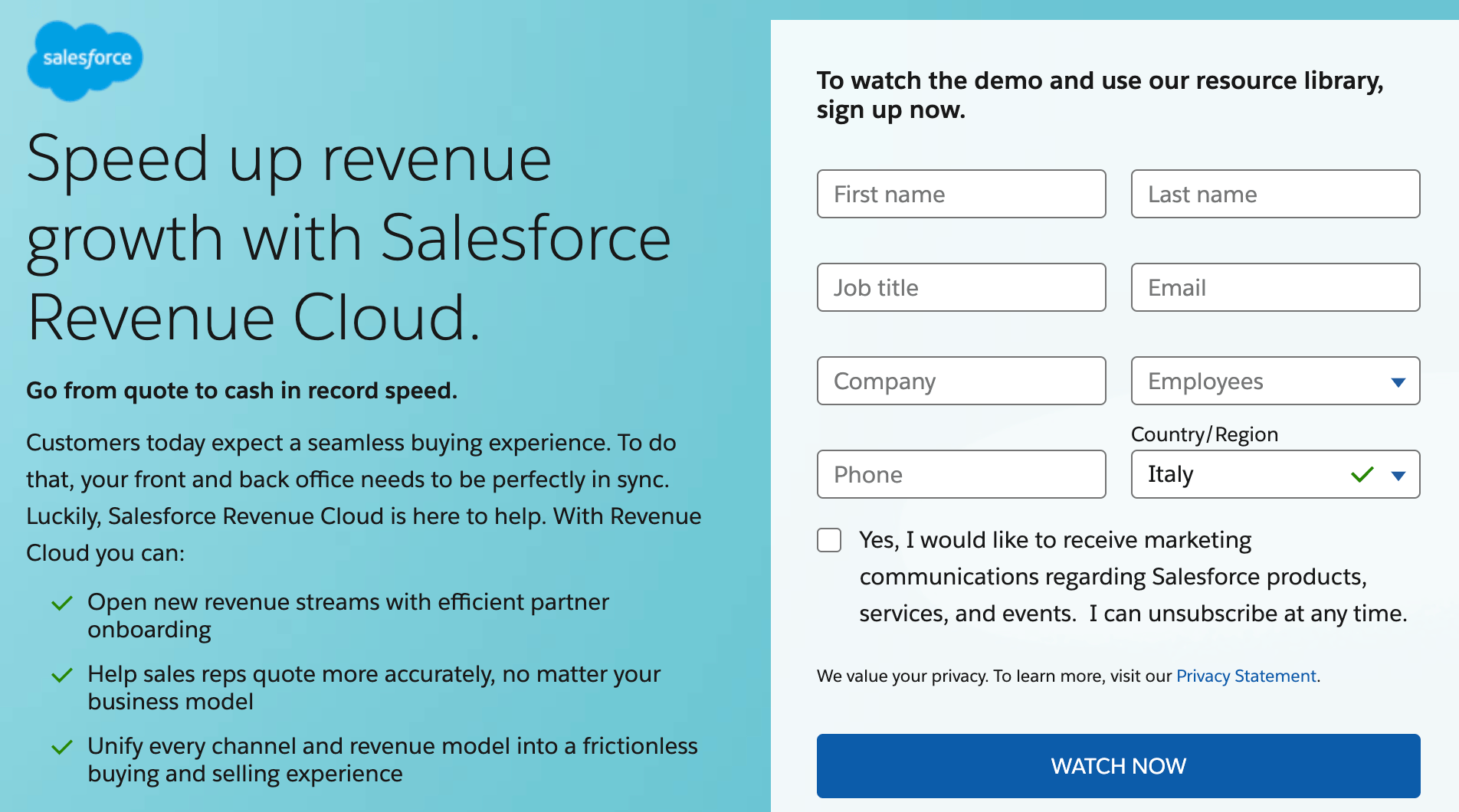The image size is (1459, 812).
Task: Click "Go from quote to cash" subheading
Action: pyautogui.click(x=241, y=391)
